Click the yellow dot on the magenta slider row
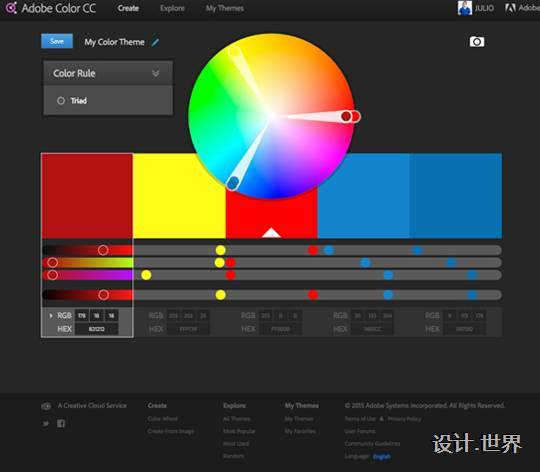This screenshot has height=472, width=540. click(146, 275)
